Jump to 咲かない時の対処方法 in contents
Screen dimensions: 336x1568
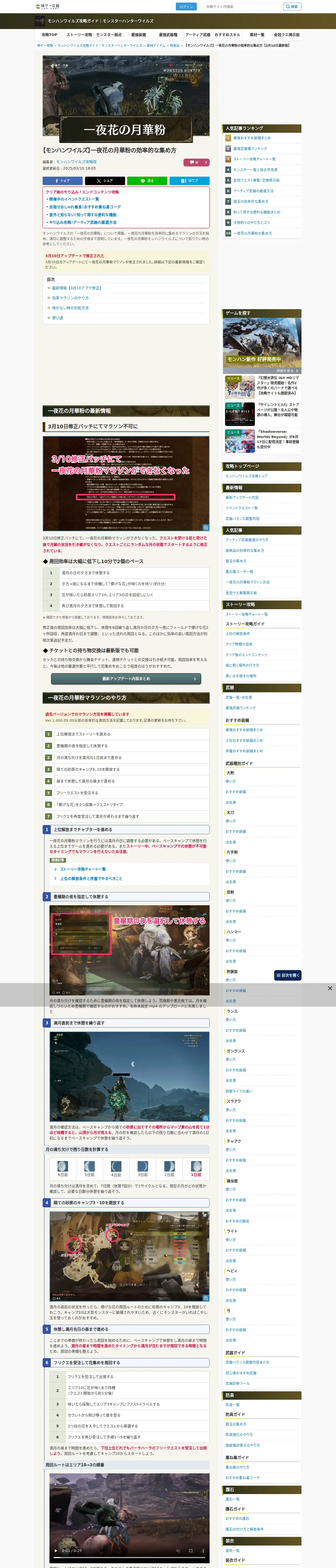coord(70,308)
